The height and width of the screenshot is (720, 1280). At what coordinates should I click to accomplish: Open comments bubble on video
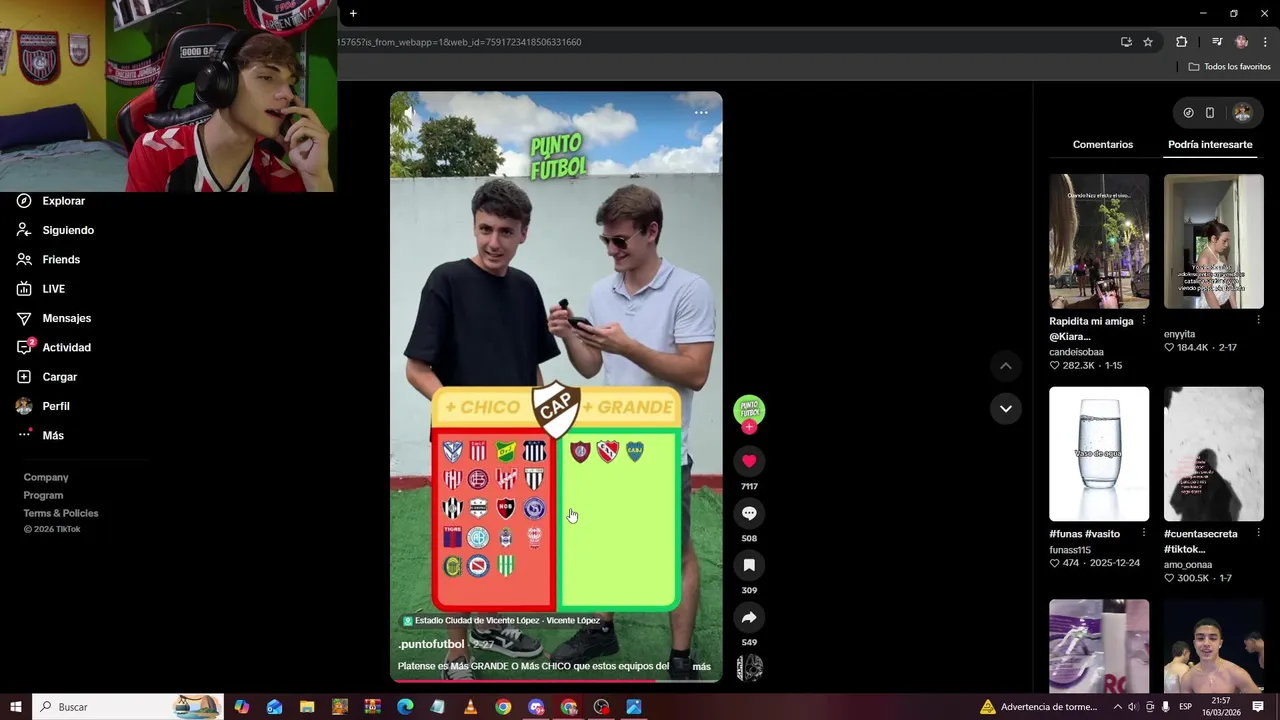pyautogui.click(x=749, y=513)
